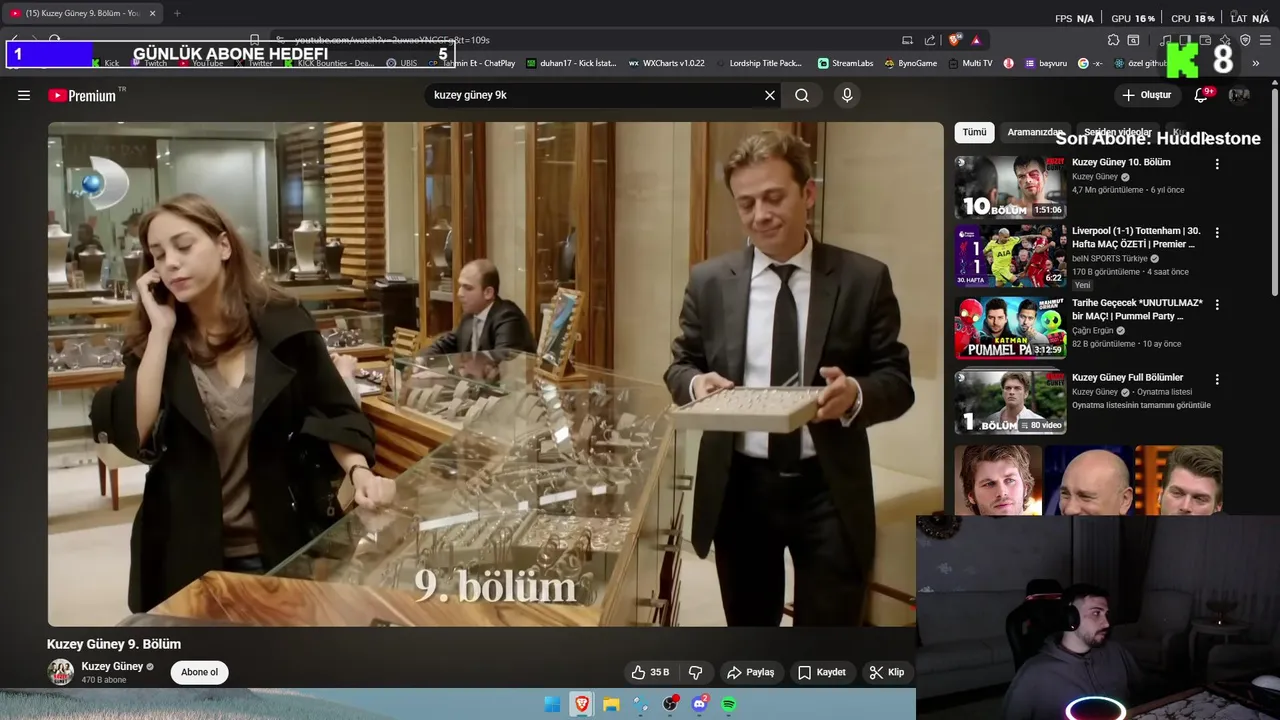Open Spotify from the taskbar

click(x=729, y=704)
